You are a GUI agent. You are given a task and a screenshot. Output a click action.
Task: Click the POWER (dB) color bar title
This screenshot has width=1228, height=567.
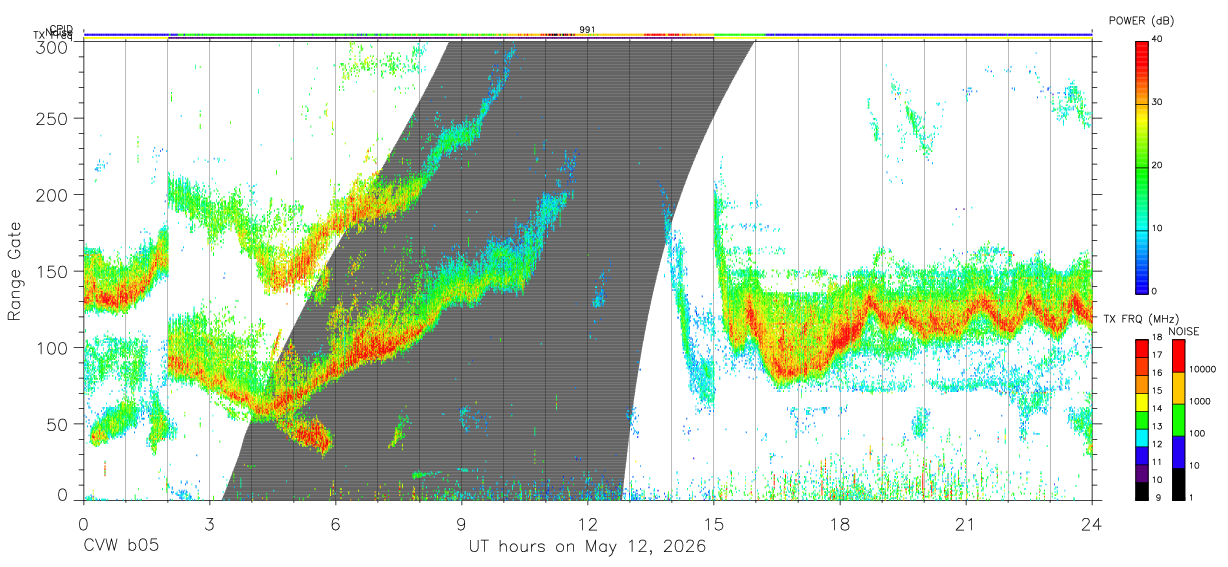click(1142, 20)
